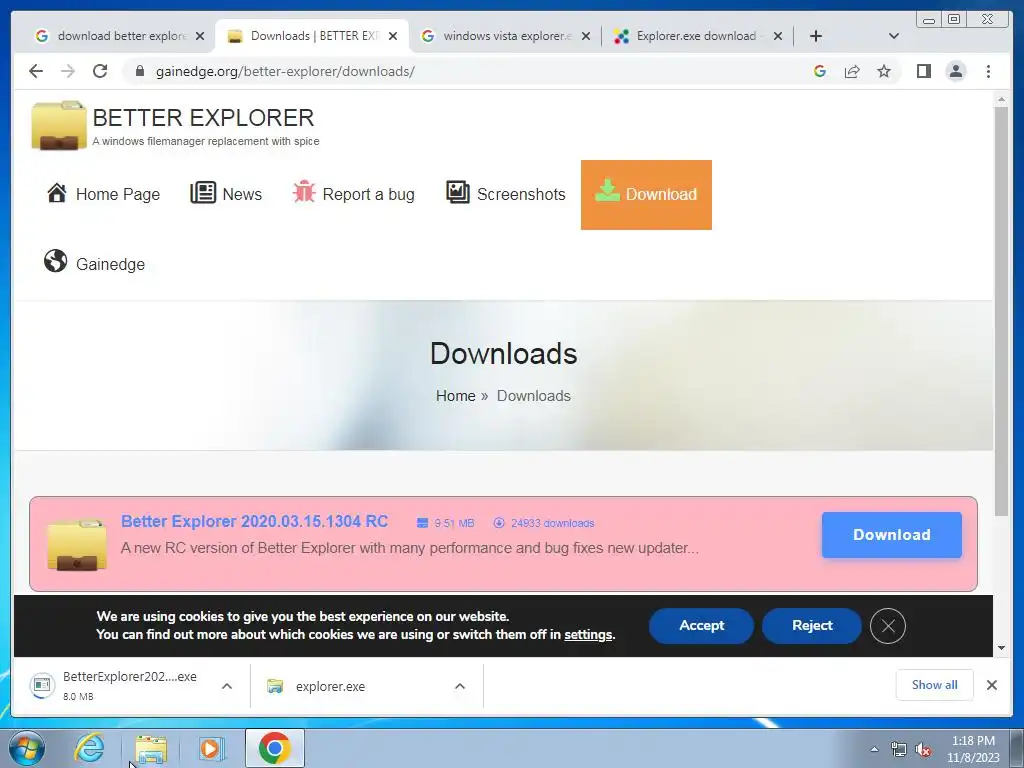Image resolution: width=1024 pixels, height=768 pixels.
Task: Dismiss cookie banner with round X
Action: (888, 626)
